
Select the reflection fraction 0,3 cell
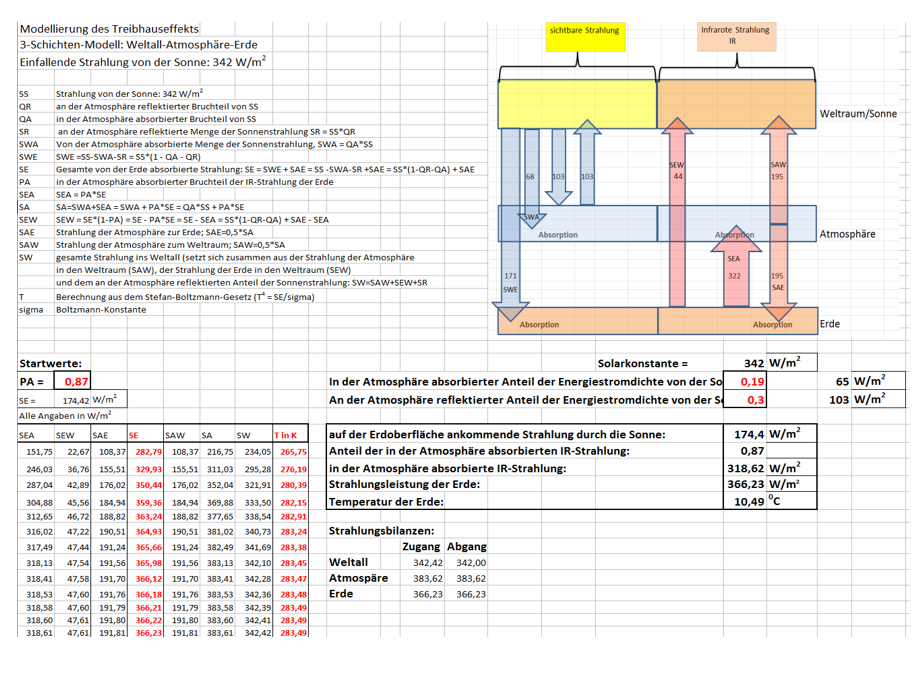click(x=745, y=399)
